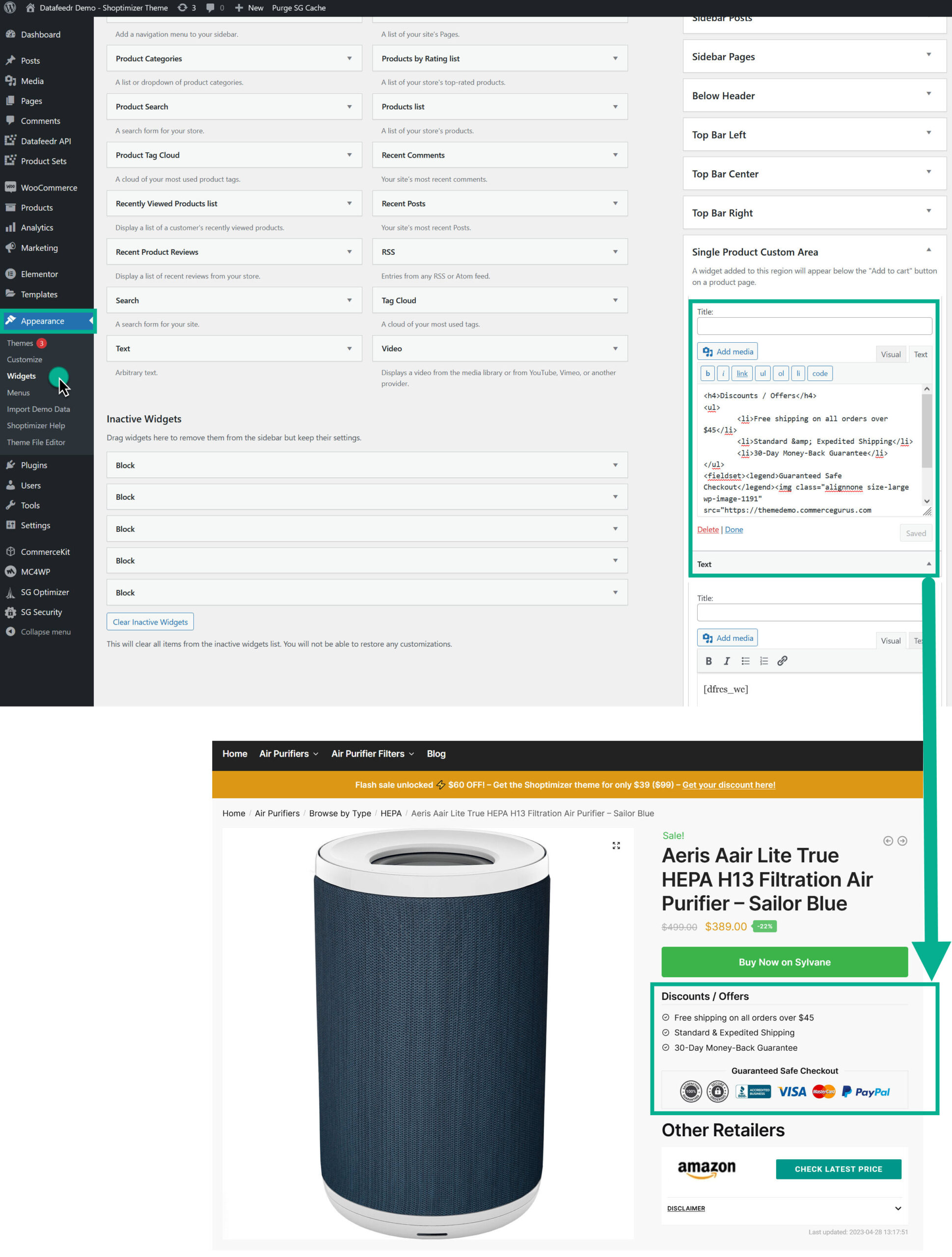Click the MC4WP menu icon
The image size is (952, 1257).
(x=10, y=571)
